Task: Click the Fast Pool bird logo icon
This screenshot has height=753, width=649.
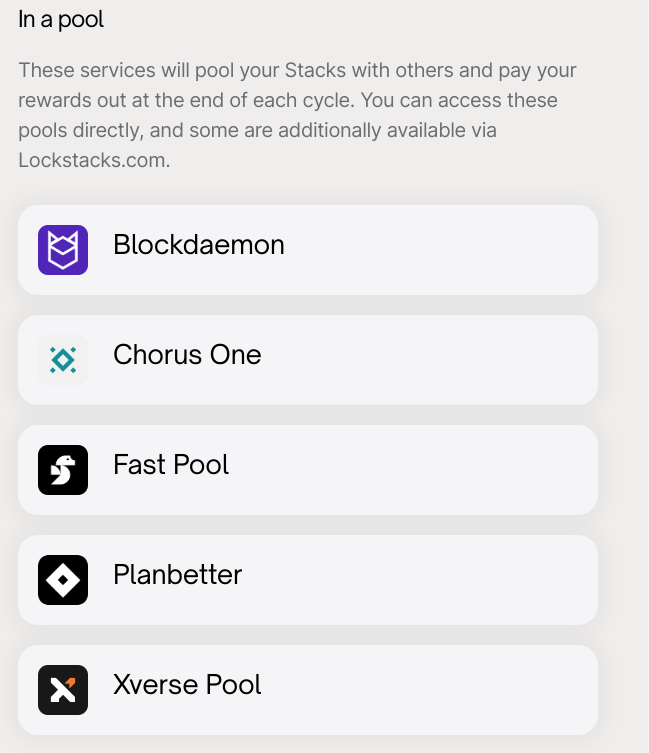Action: tap(63, 470)
